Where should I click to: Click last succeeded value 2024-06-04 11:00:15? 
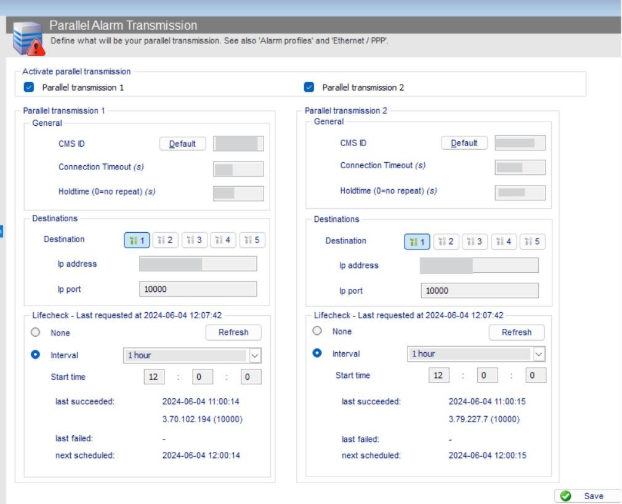(x=487, y=401)
